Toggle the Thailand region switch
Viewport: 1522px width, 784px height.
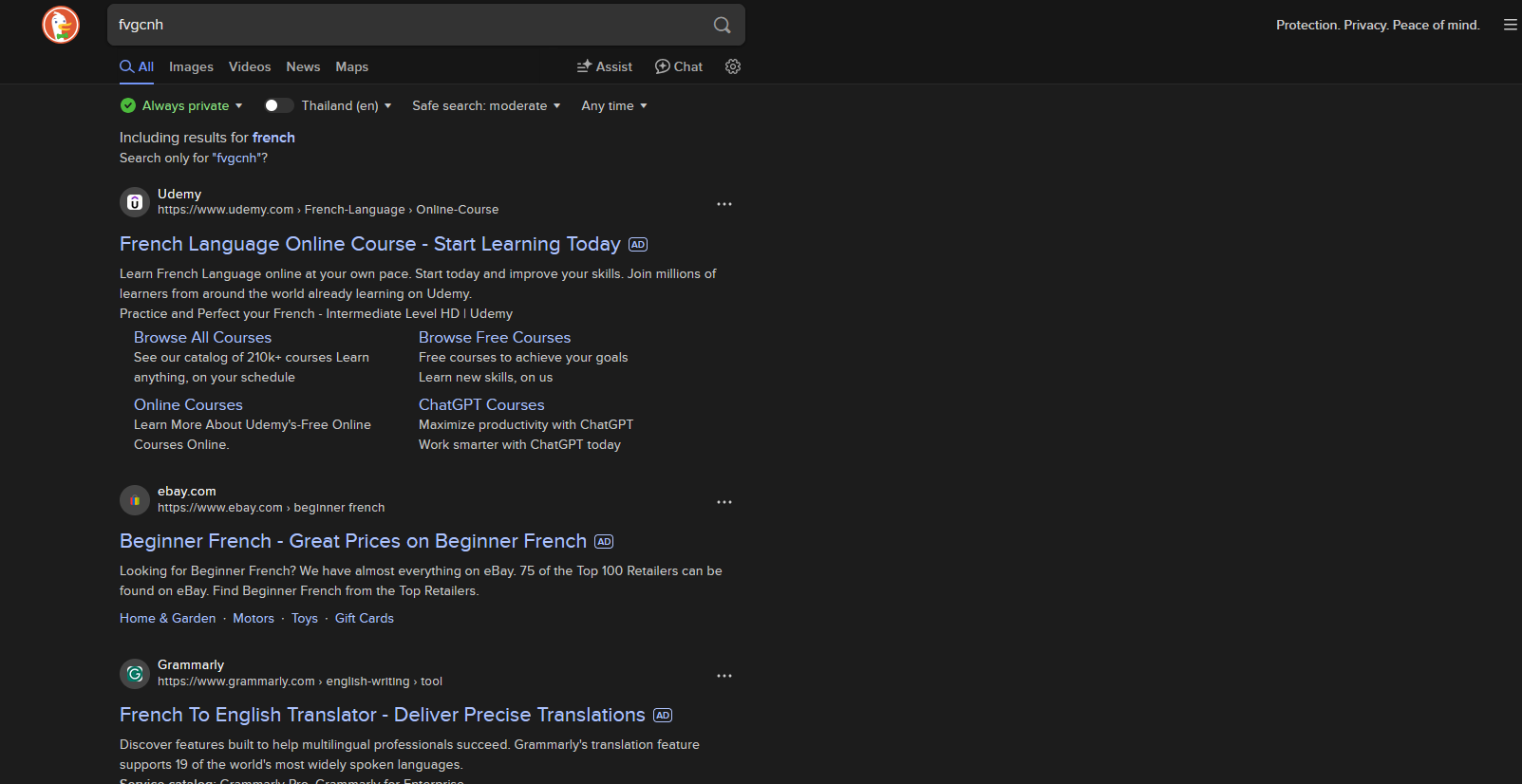point(278,105)
